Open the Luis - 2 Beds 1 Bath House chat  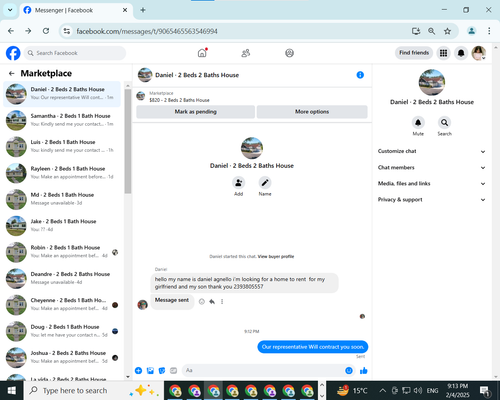click(x=63, y=146)
